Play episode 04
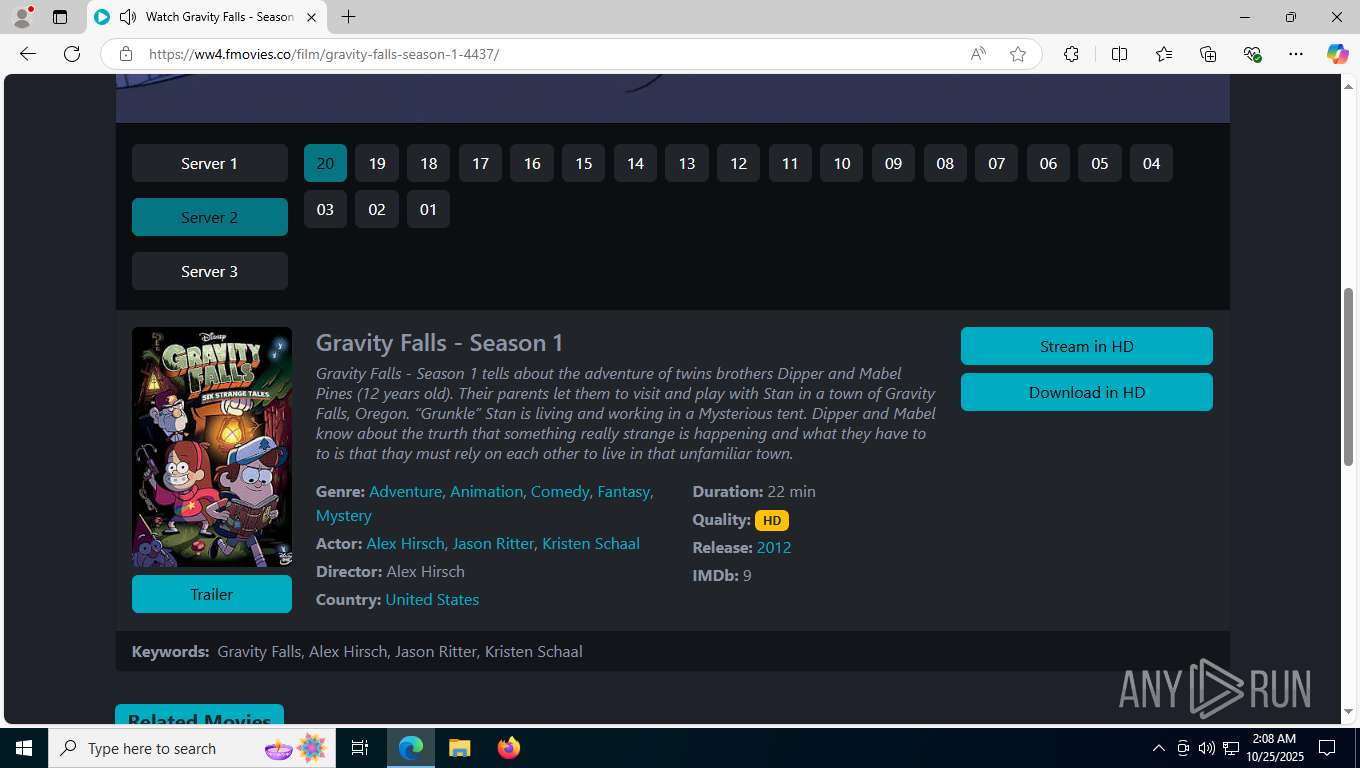The image size is (1360, 768). coord(1151,163)
